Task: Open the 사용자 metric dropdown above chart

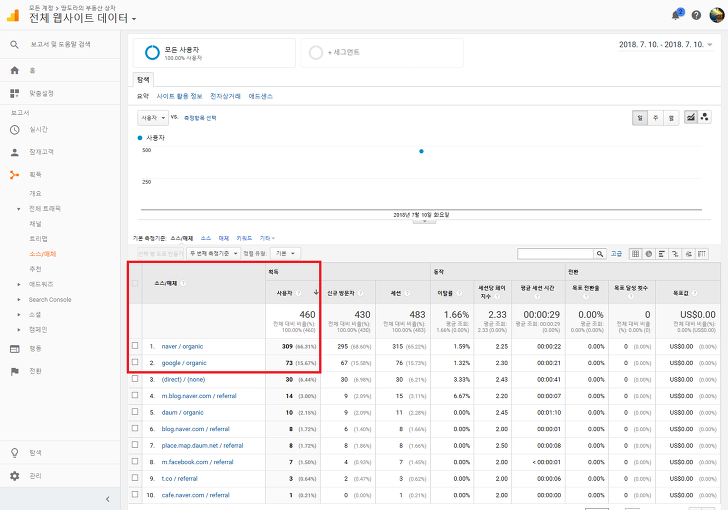Action: [x=152, y=118]
